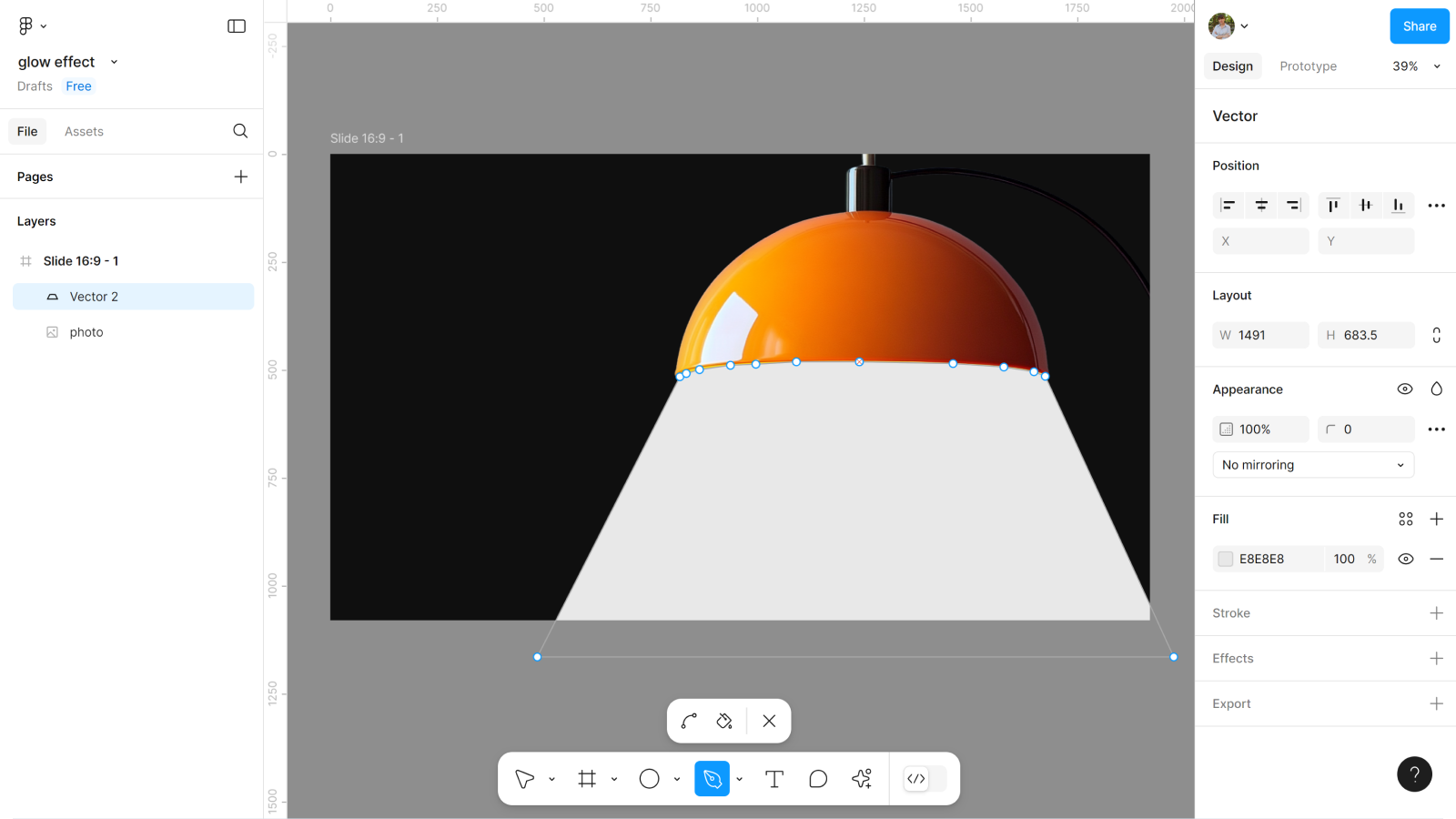Click the E8E8E8 fill color swatch

pos(1226,559)
